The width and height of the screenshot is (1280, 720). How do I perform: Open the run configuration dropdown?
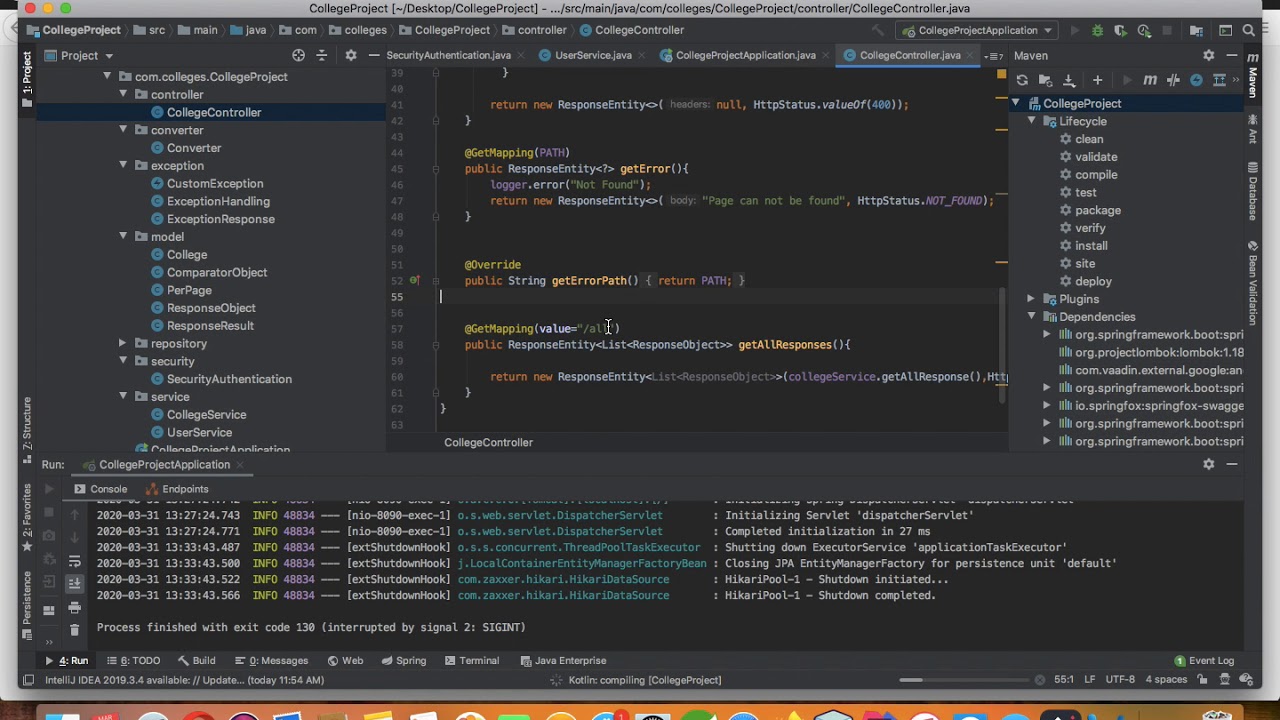click(976, 31)
